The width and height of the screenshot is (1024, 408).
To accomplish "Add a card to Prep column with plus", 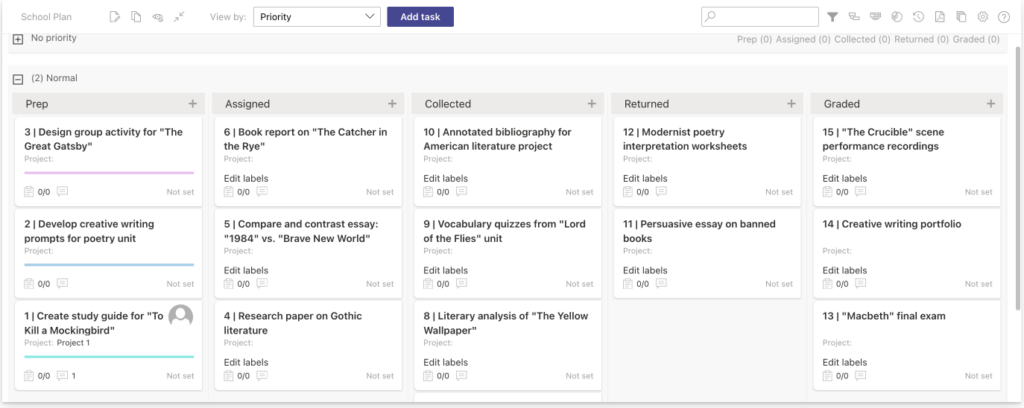I will [193, 103].
